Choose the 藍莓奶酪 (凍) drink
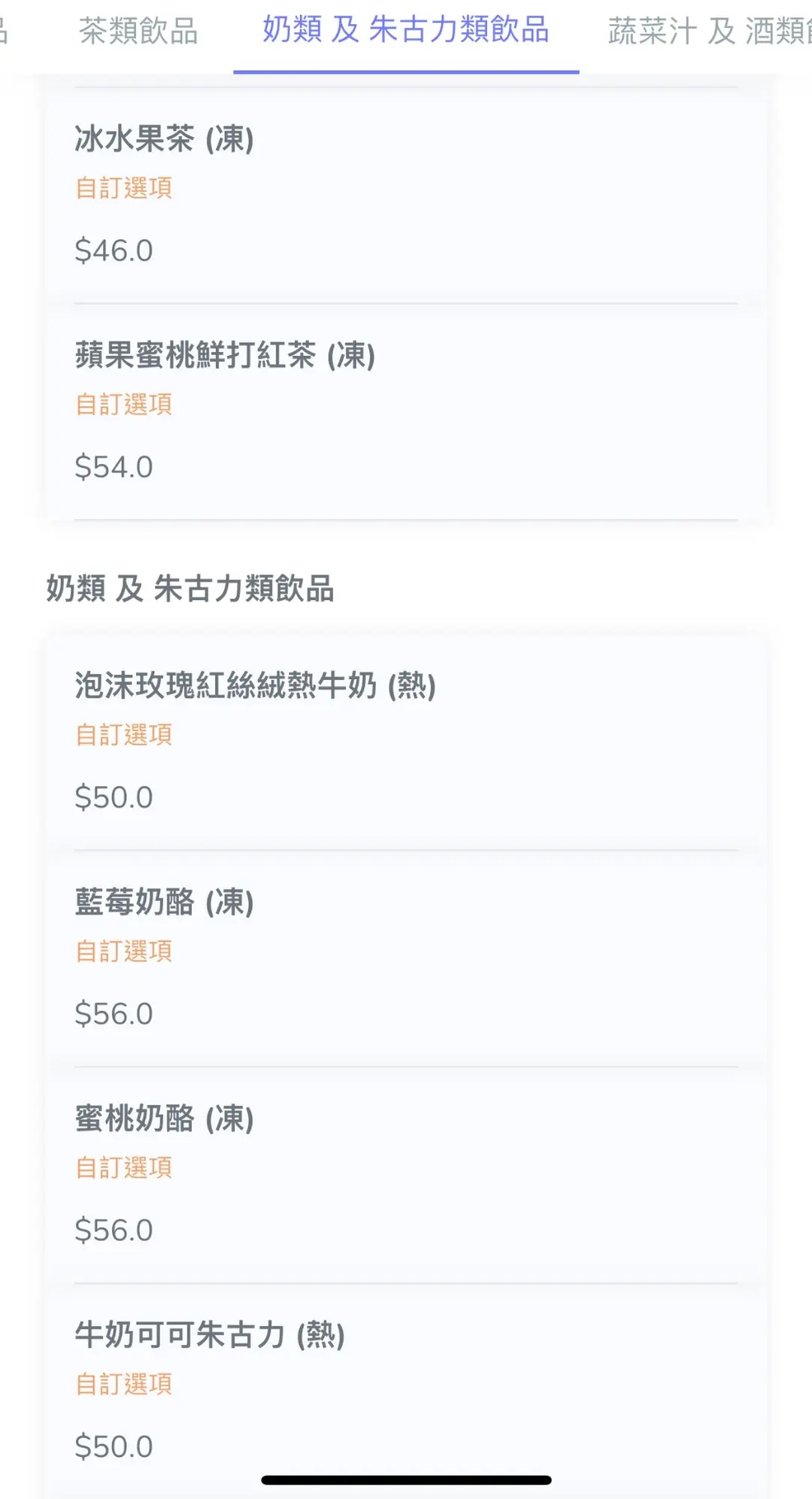 click(x=165, y=903)
